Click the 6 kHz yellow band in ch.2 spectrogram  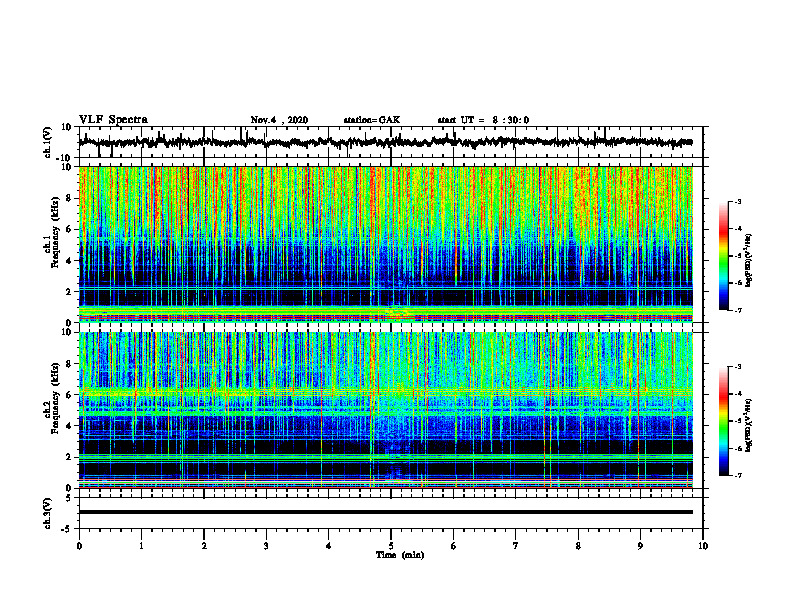(386, 391)
